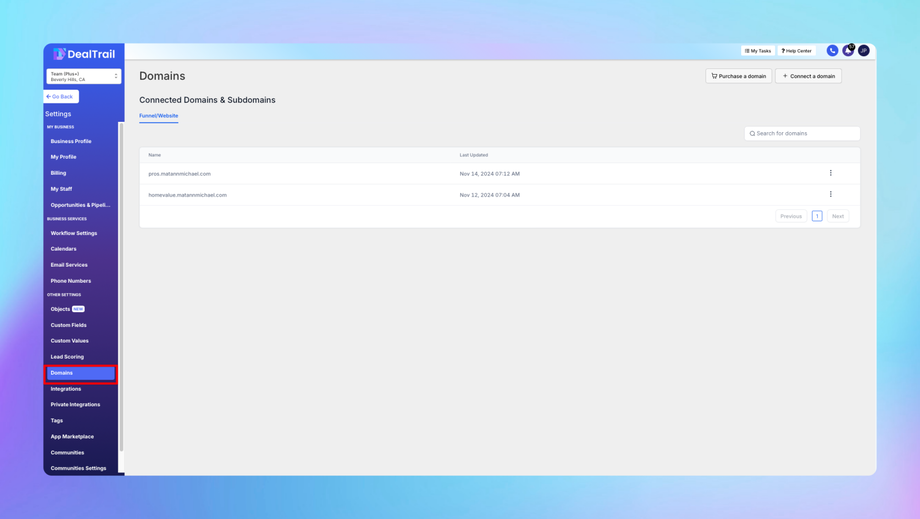Click Purchase a domain

pos(739,76)
